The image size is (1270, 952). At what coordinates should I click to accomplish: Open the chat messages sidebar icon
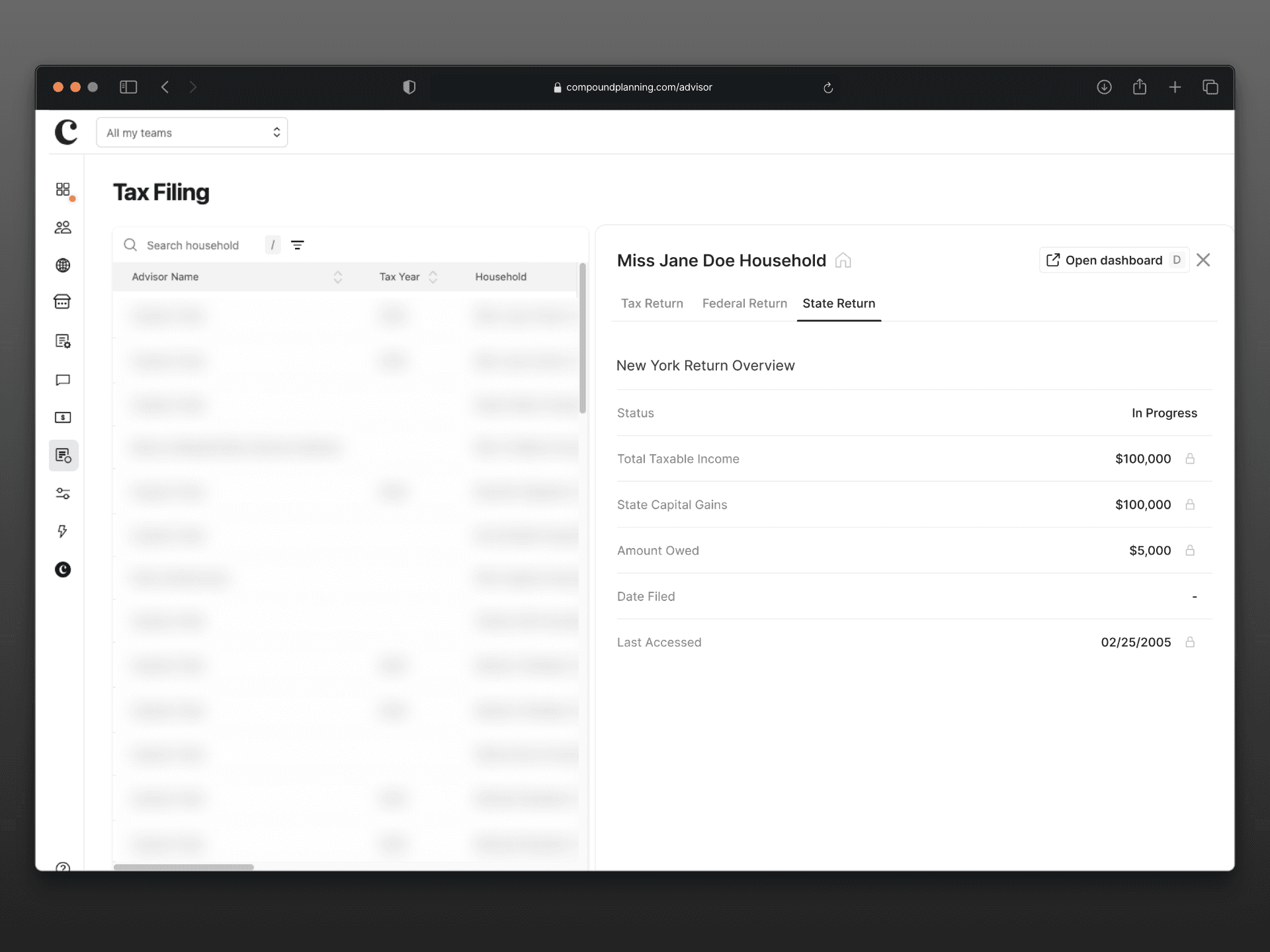(x=63, y=380)
